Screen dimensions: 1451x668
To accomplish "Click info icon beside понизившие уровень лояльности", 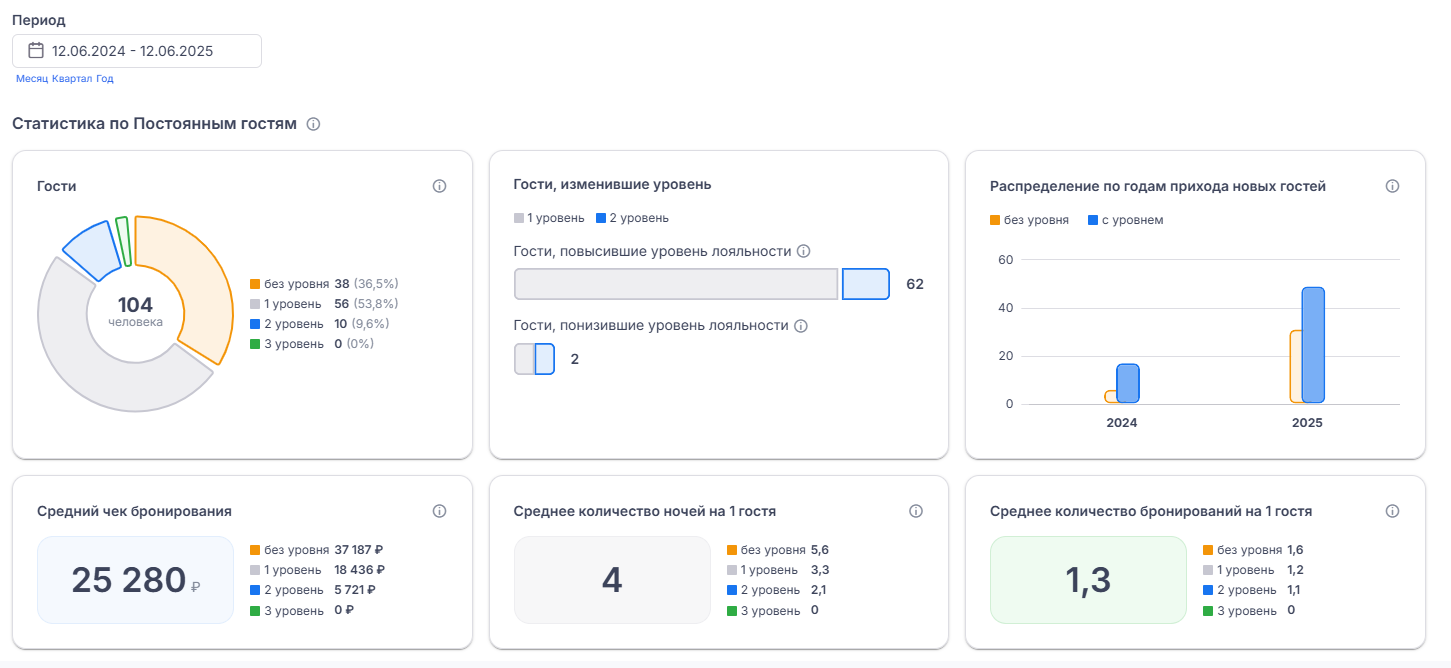I will [801, 326].
